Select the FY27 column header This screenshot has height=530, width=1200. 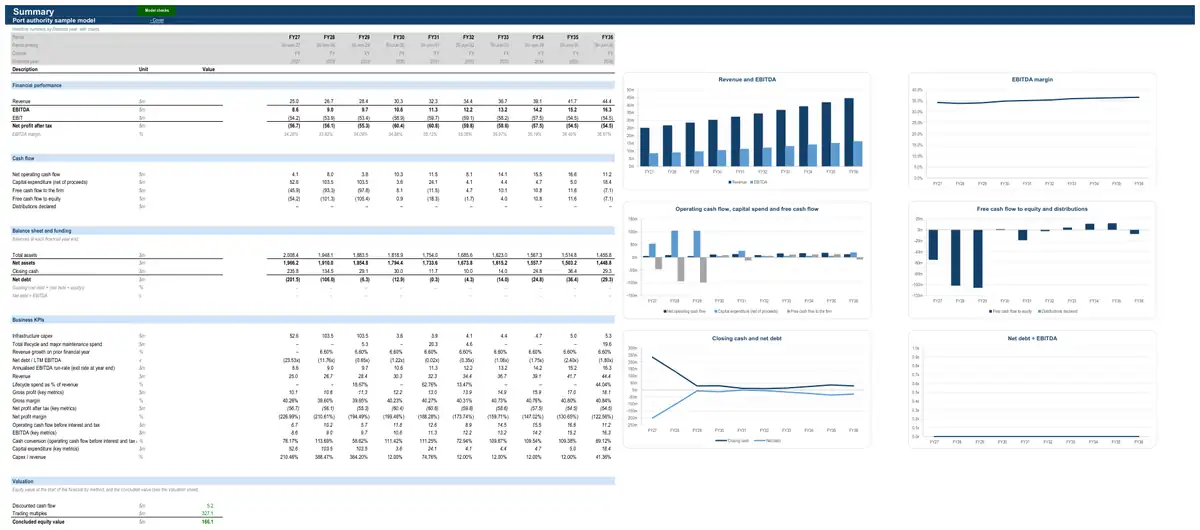[x=293, y=37]
